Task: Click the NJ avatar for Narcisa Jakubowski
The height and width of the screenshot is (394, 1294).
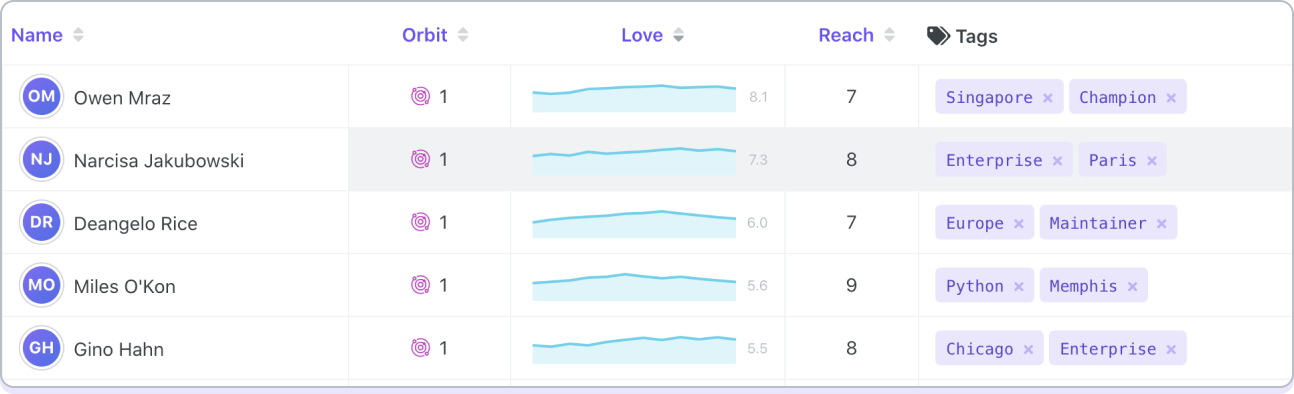Action: tap(41, 160)
